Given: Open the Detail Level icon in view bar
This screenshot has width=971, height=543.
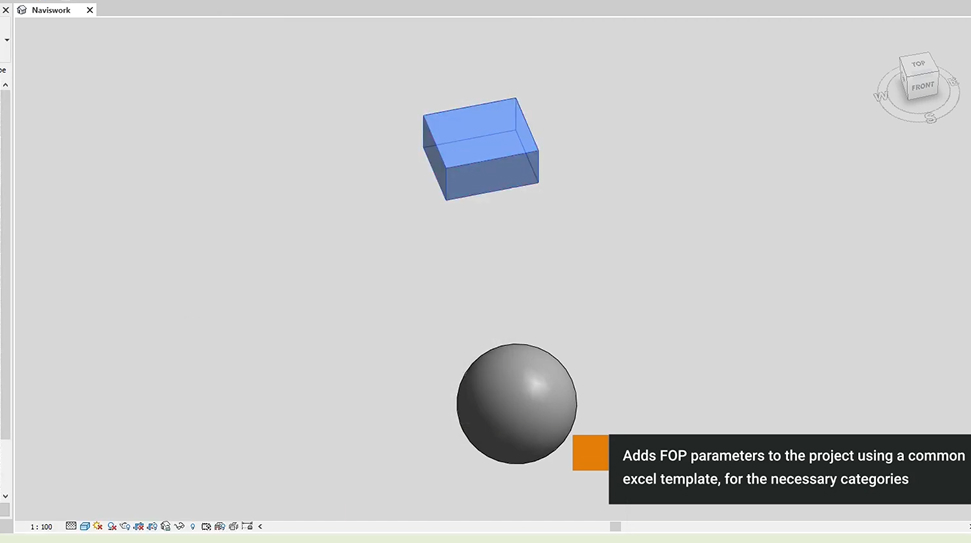Looking at the screenshot, I should (x=71, y=526).
